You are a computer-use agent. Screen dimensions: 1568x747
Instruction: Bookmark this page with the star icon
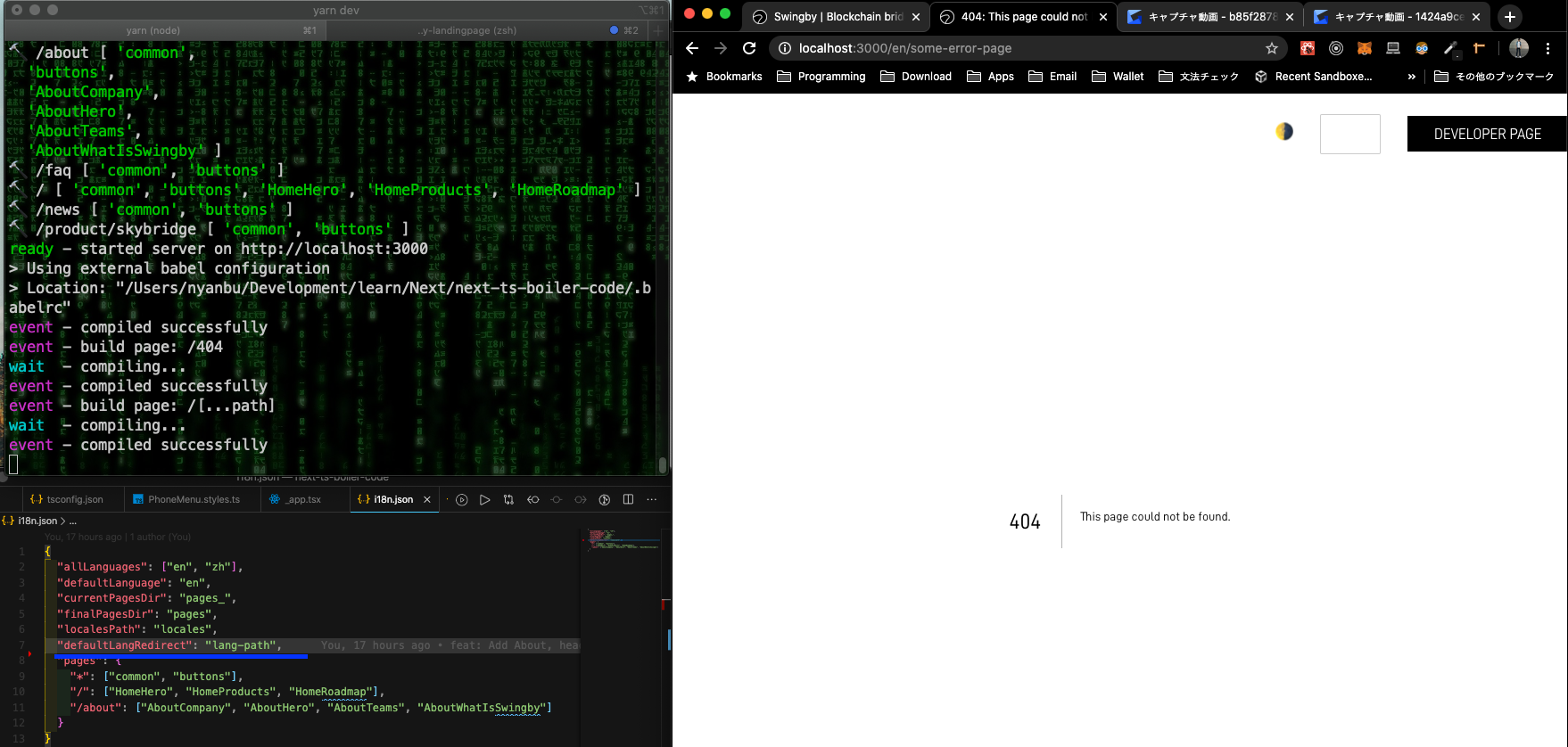(x=1272, y=48)
